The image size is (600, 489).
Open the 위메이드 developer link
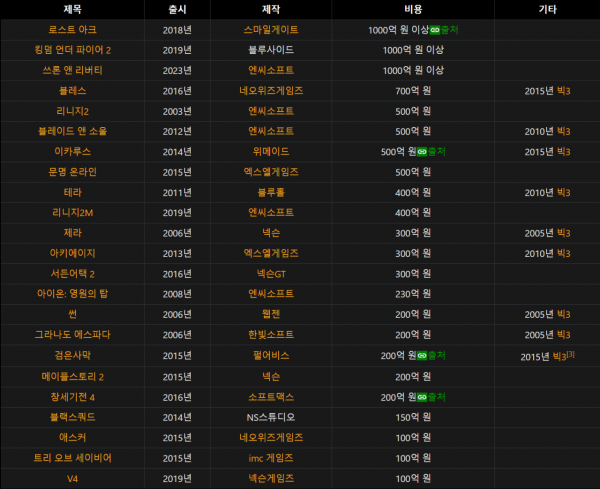(x=271, y=152)
